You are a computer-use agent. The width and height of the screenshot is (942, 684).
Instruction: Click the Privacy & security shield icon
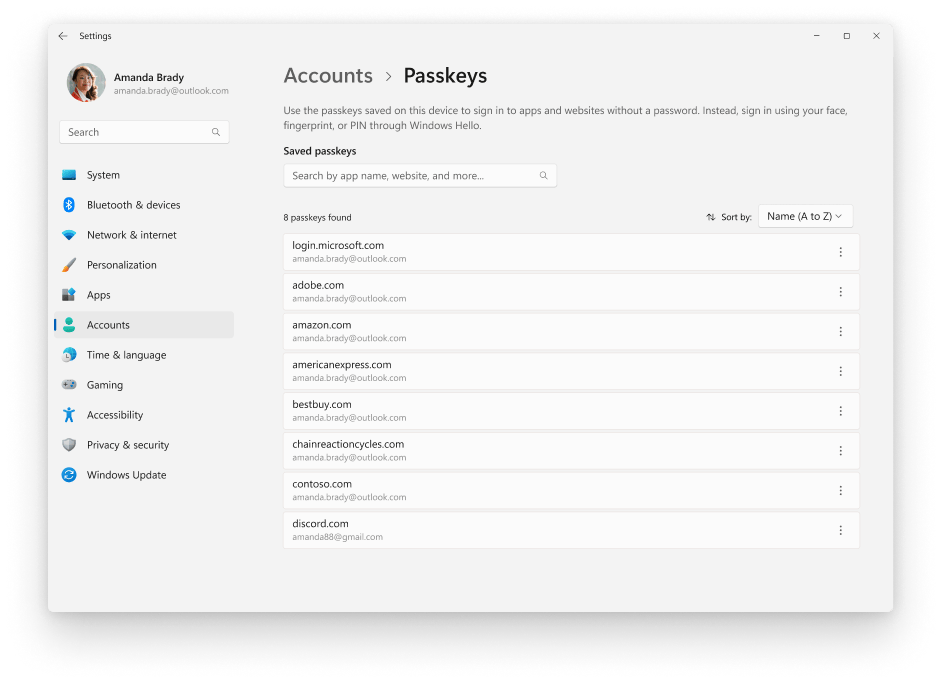(x=69, y=445)
